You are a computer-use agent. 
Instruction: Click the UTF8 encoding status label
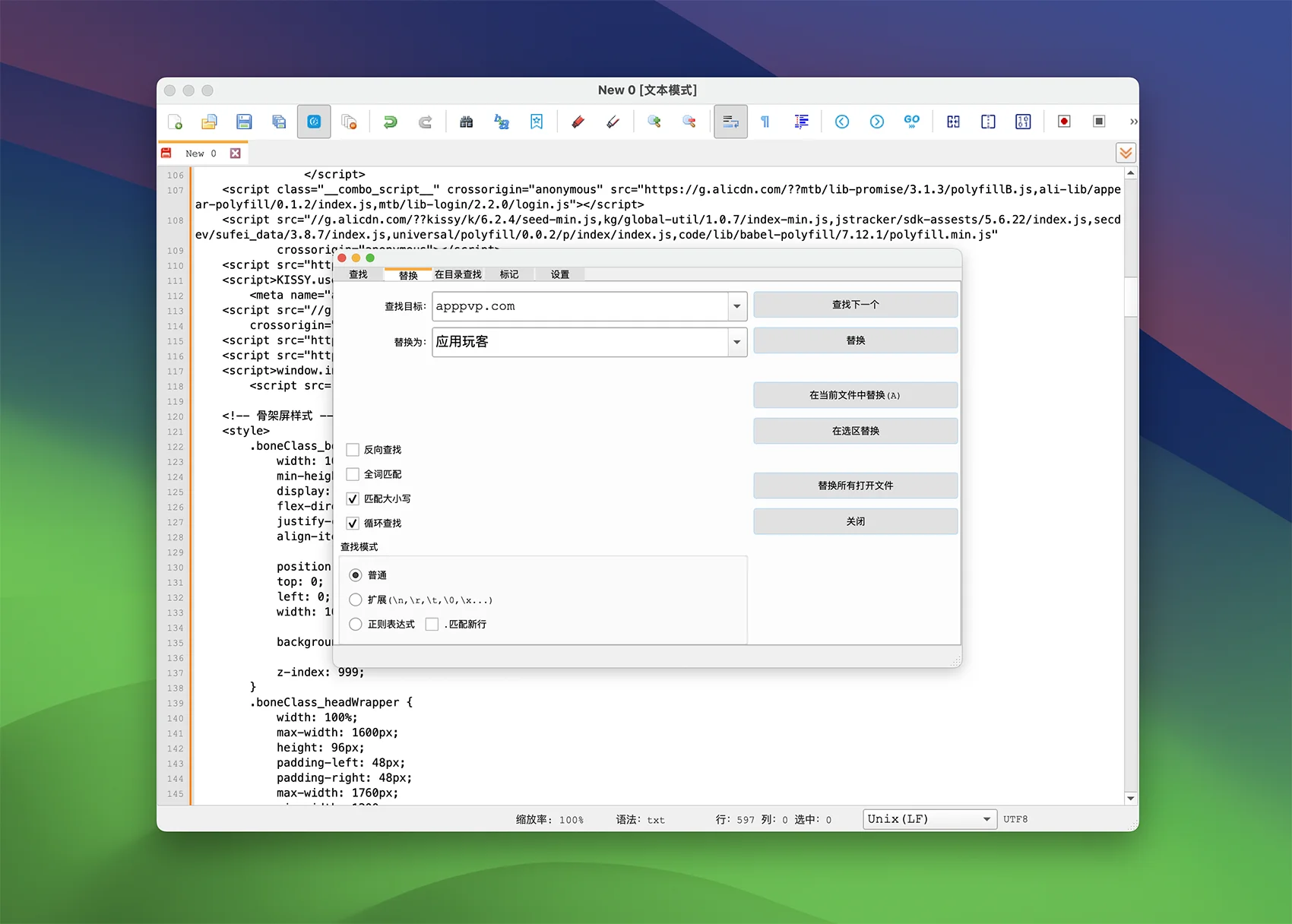click(1015, 819)
